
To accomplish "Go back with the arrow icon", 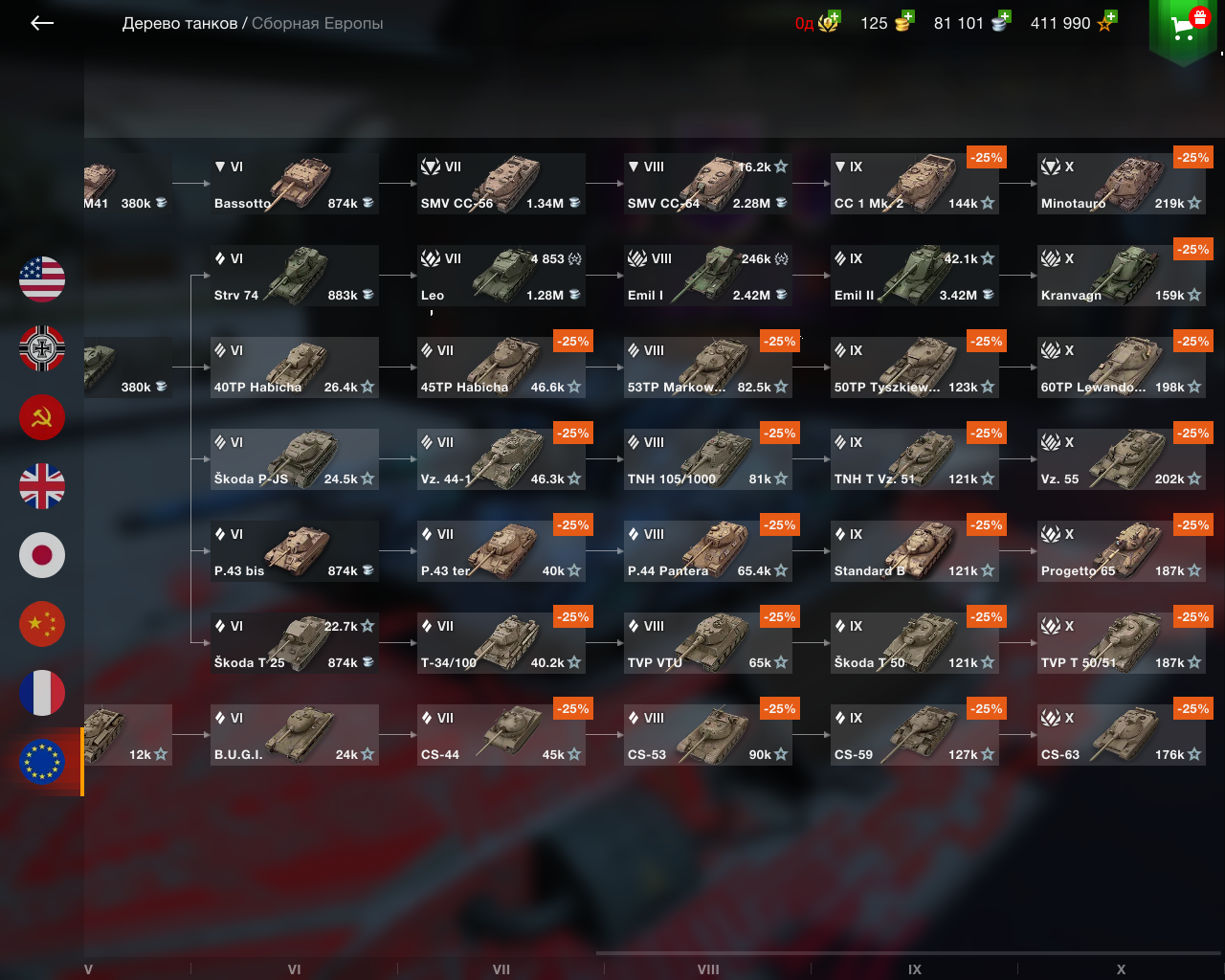I will coord(42,23).
